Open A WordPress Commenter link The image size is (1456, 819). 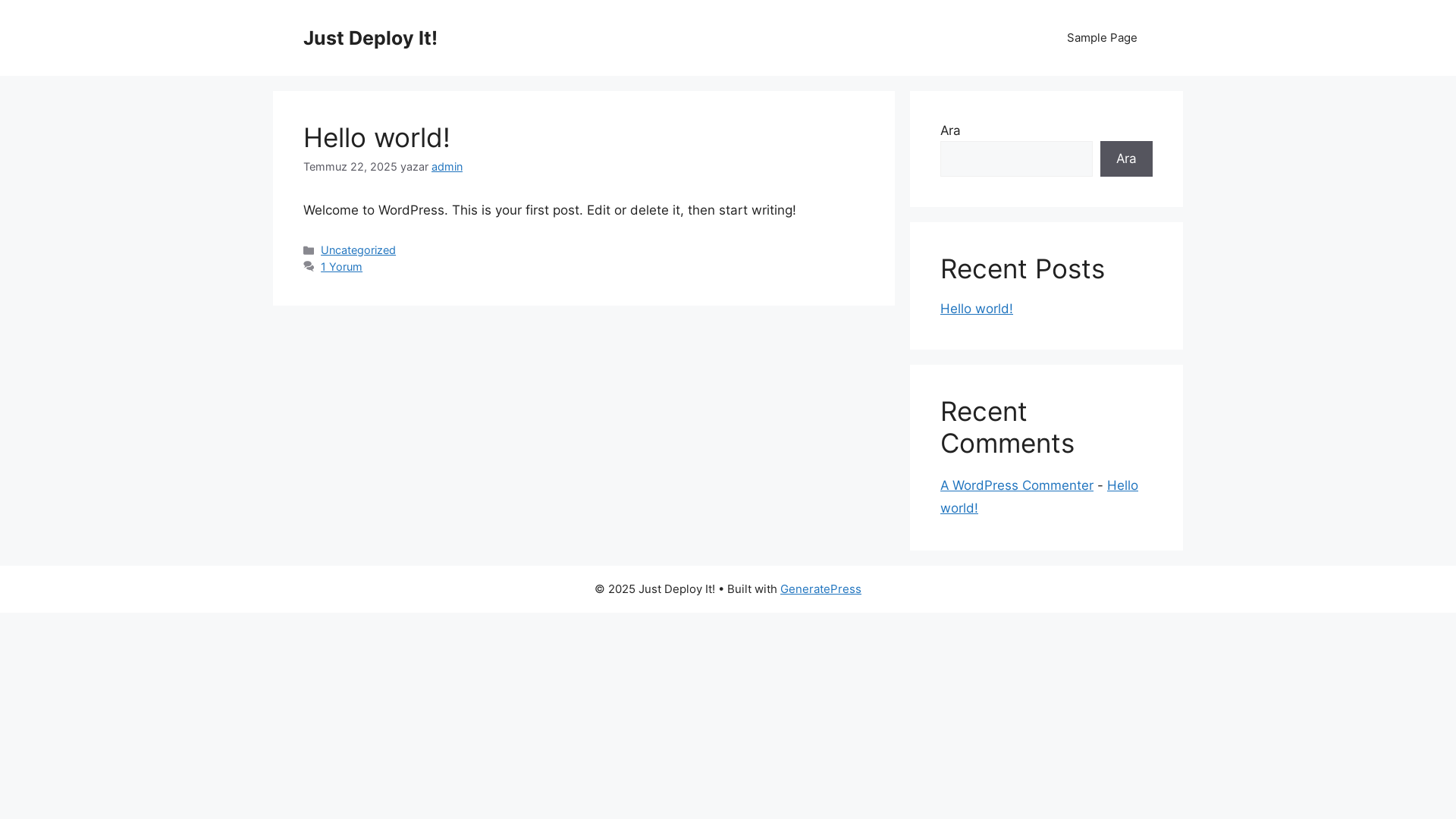click(x=1017, y=485)
